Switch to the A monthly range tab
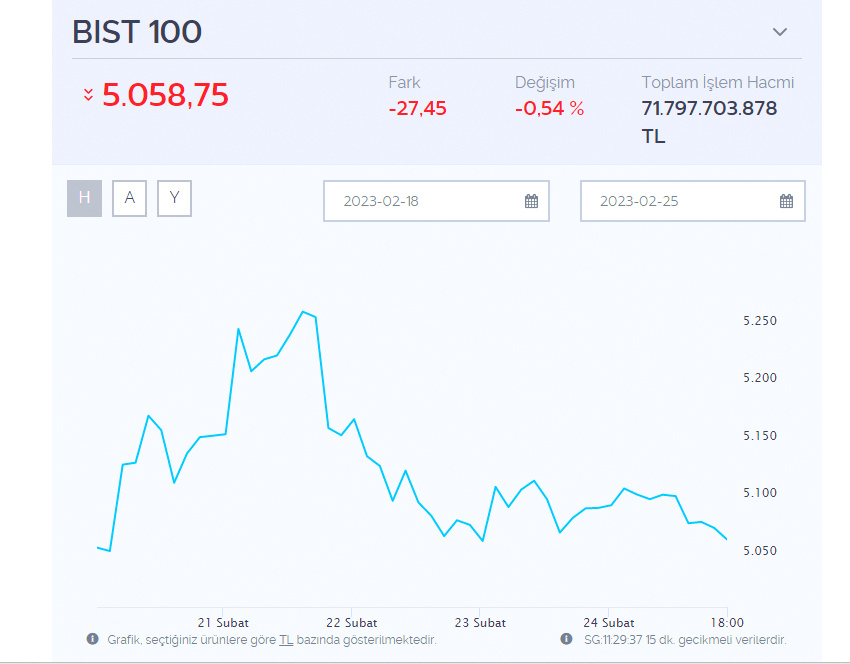The width and height of the screenshot is (850, 664). [130, 198]
